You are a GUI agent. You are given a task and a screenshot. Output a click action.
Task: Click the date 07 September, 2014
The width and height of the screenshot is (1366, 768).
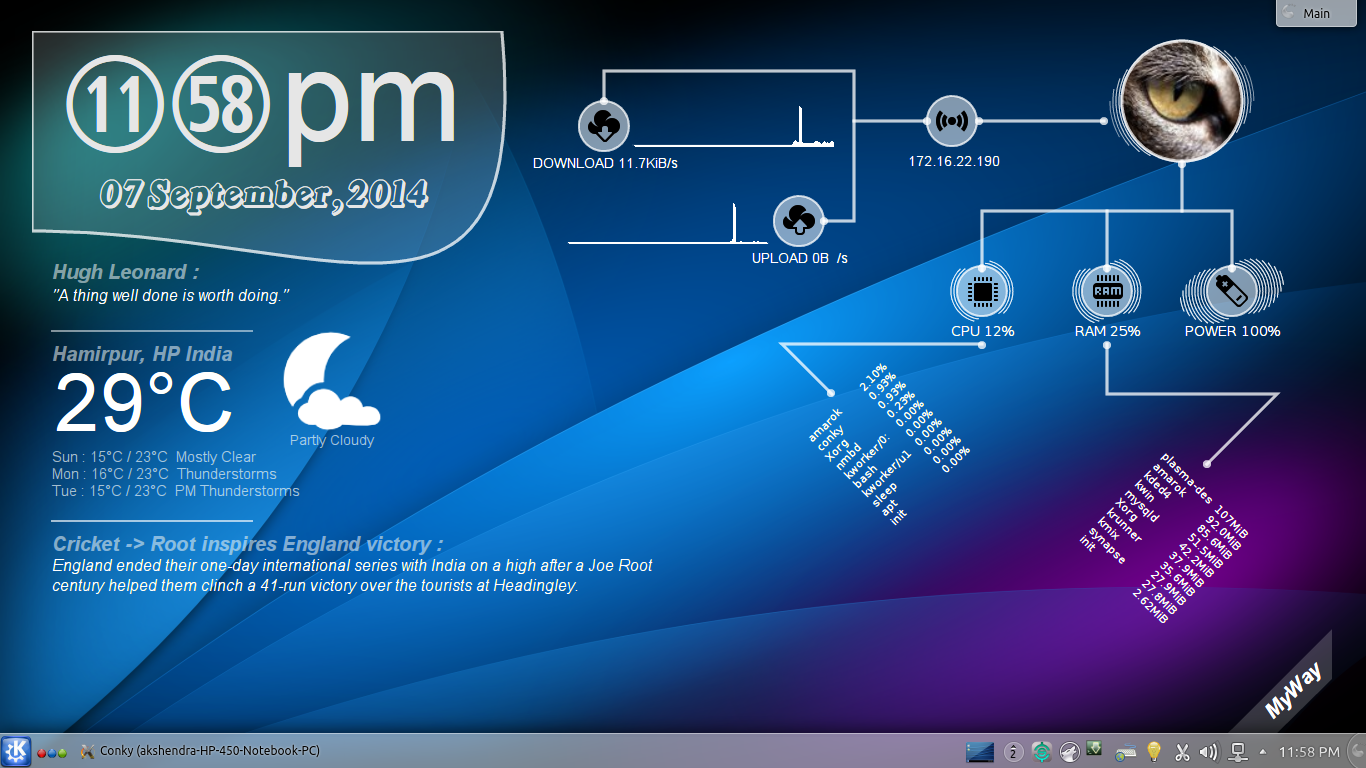264,194
